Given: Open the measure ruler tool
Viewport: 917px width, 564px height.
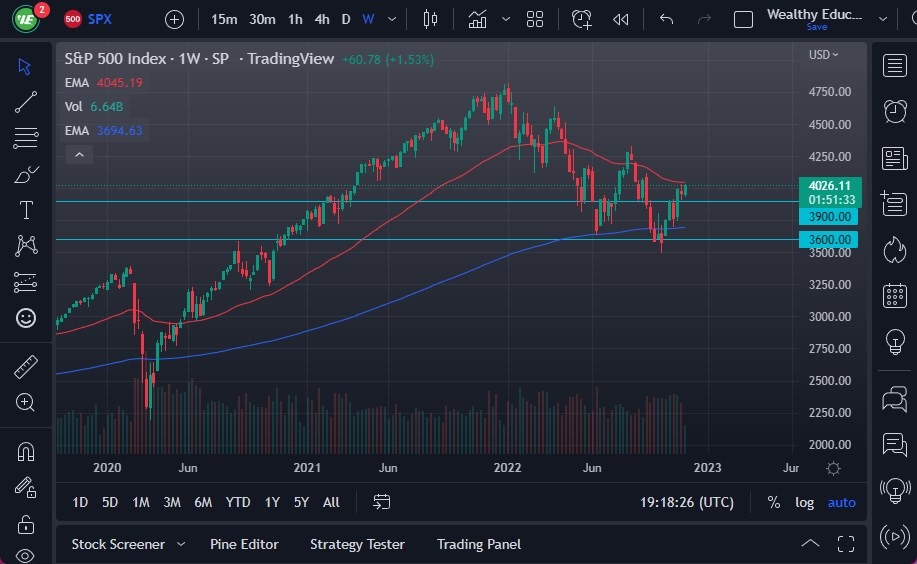Looking at the screenshot, I should coord(26,367).
